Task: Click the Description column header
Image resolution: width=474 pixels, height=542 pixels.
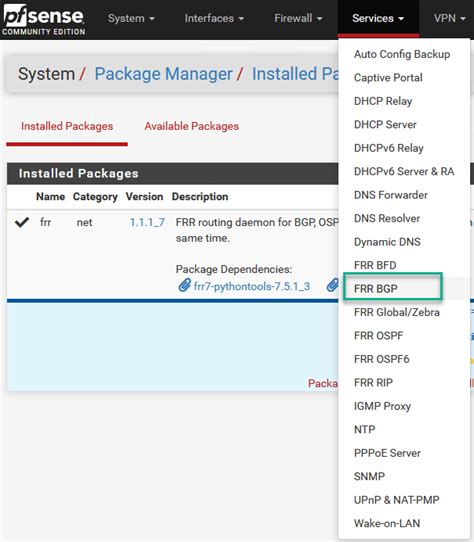Action: click(x=200, y=197)
